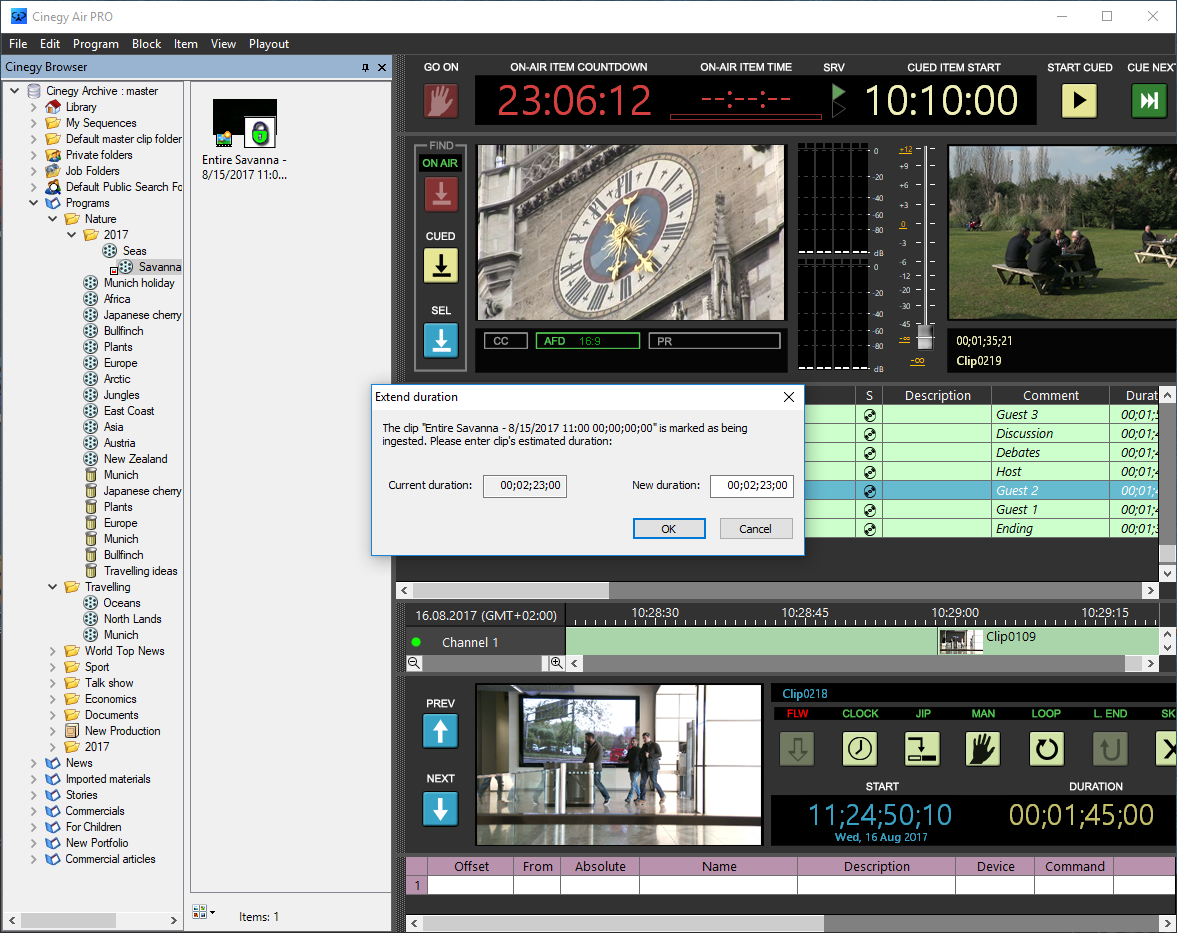Click the CUED find yellow arrow icon
The image size is (1177, 933).
point(441,266)
